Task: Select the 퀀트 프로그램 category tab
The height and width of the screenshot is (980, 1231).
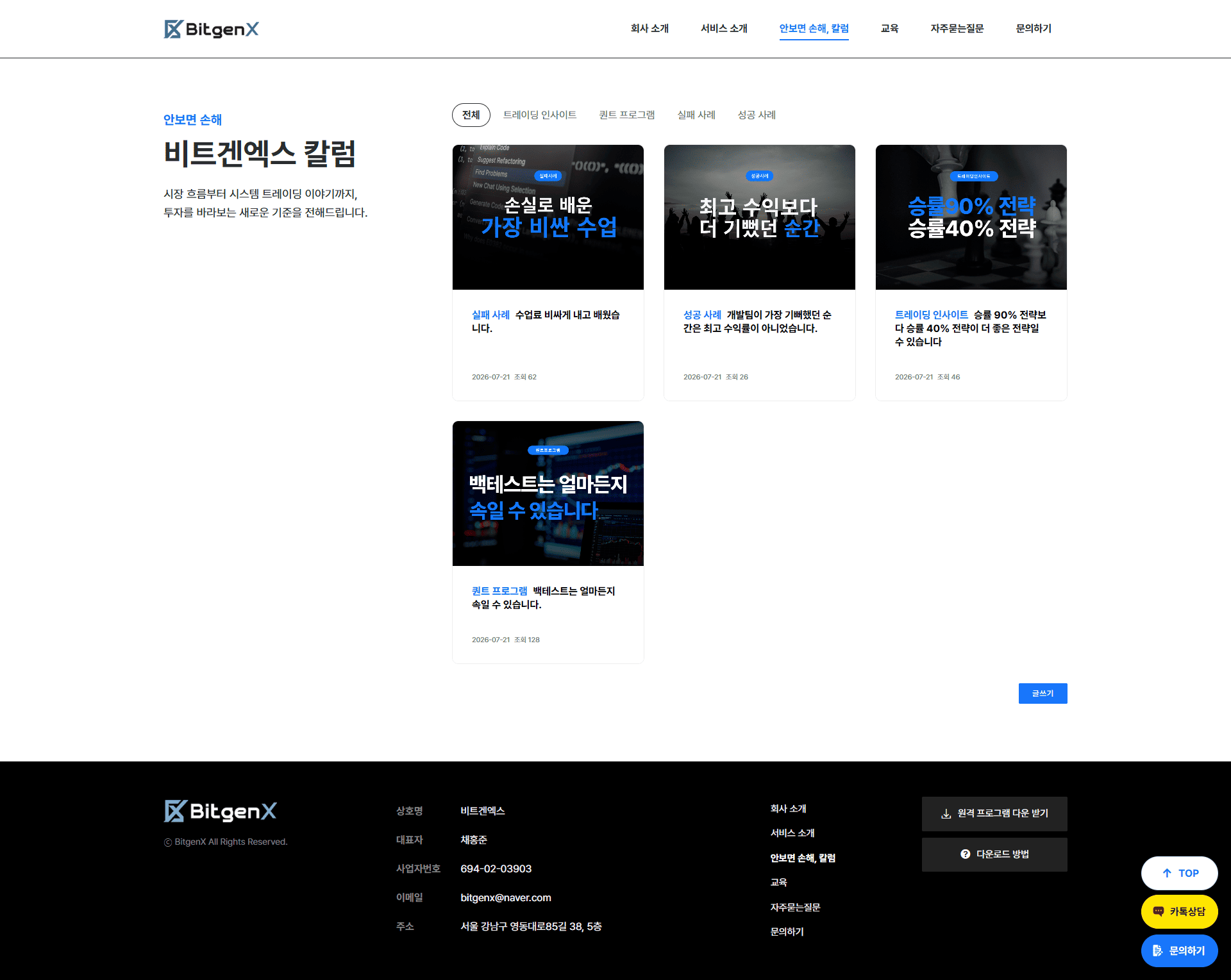Action: [x=626, y=115]
